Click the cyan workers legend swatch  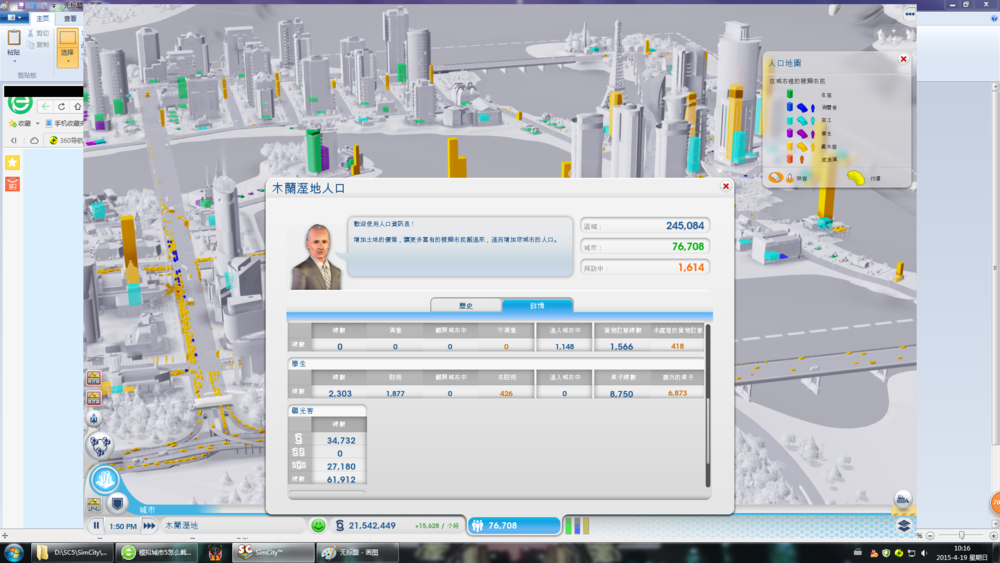click(x=790, y=121)
